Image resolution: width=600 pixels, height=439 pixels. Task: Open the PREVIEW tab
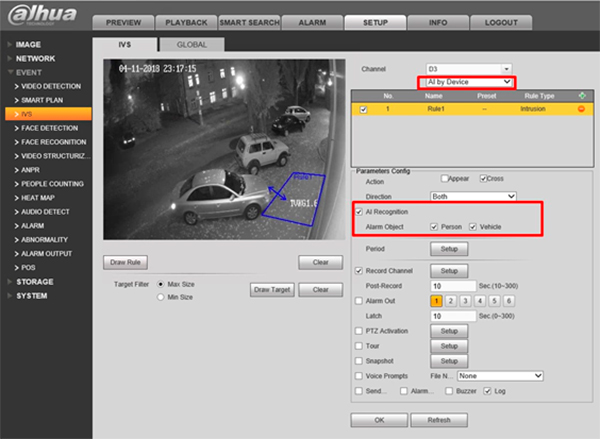[x=123, y=23]
